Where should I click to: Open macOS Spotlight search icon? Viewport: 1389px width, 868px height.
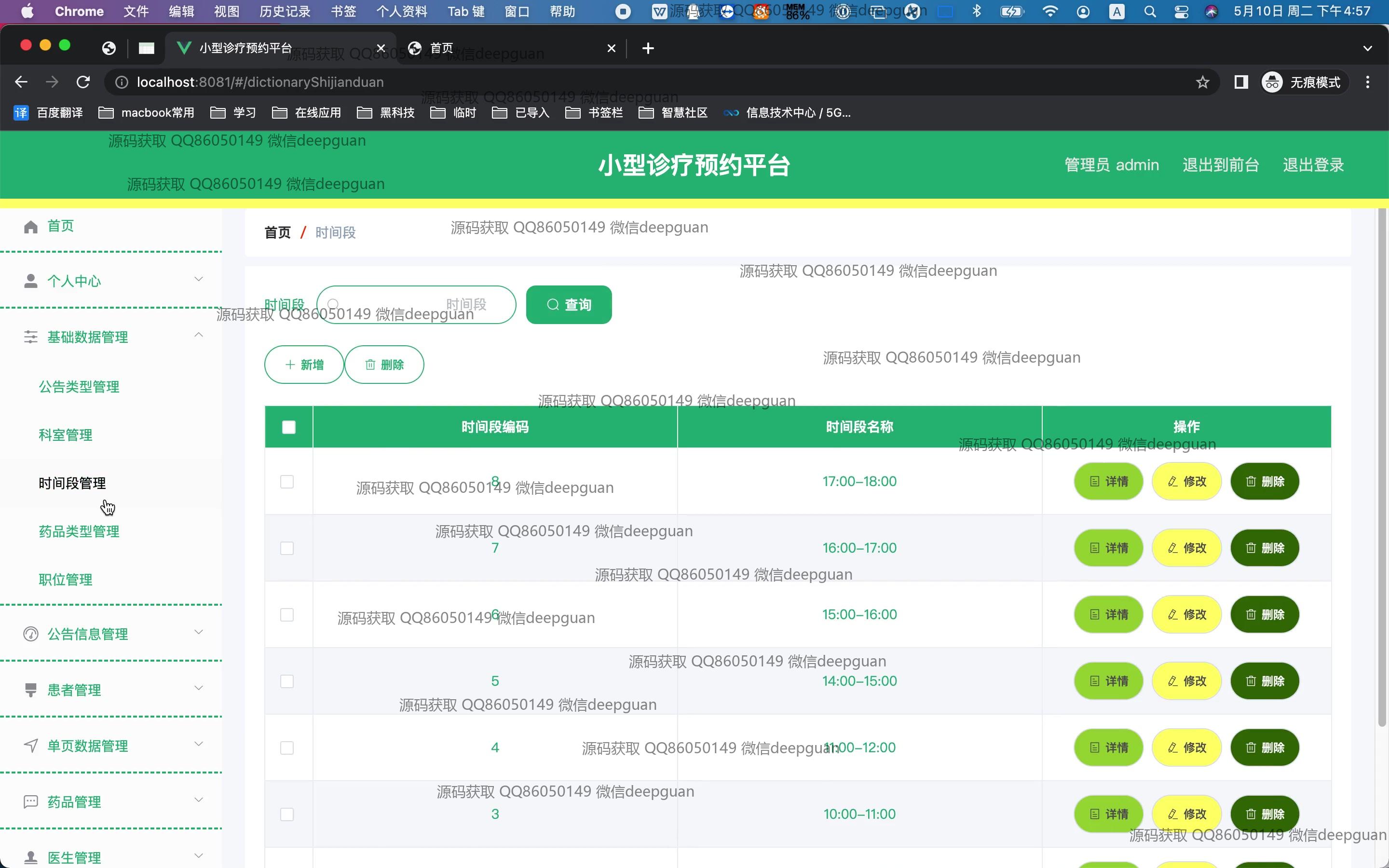click(x=1150, y=12)
